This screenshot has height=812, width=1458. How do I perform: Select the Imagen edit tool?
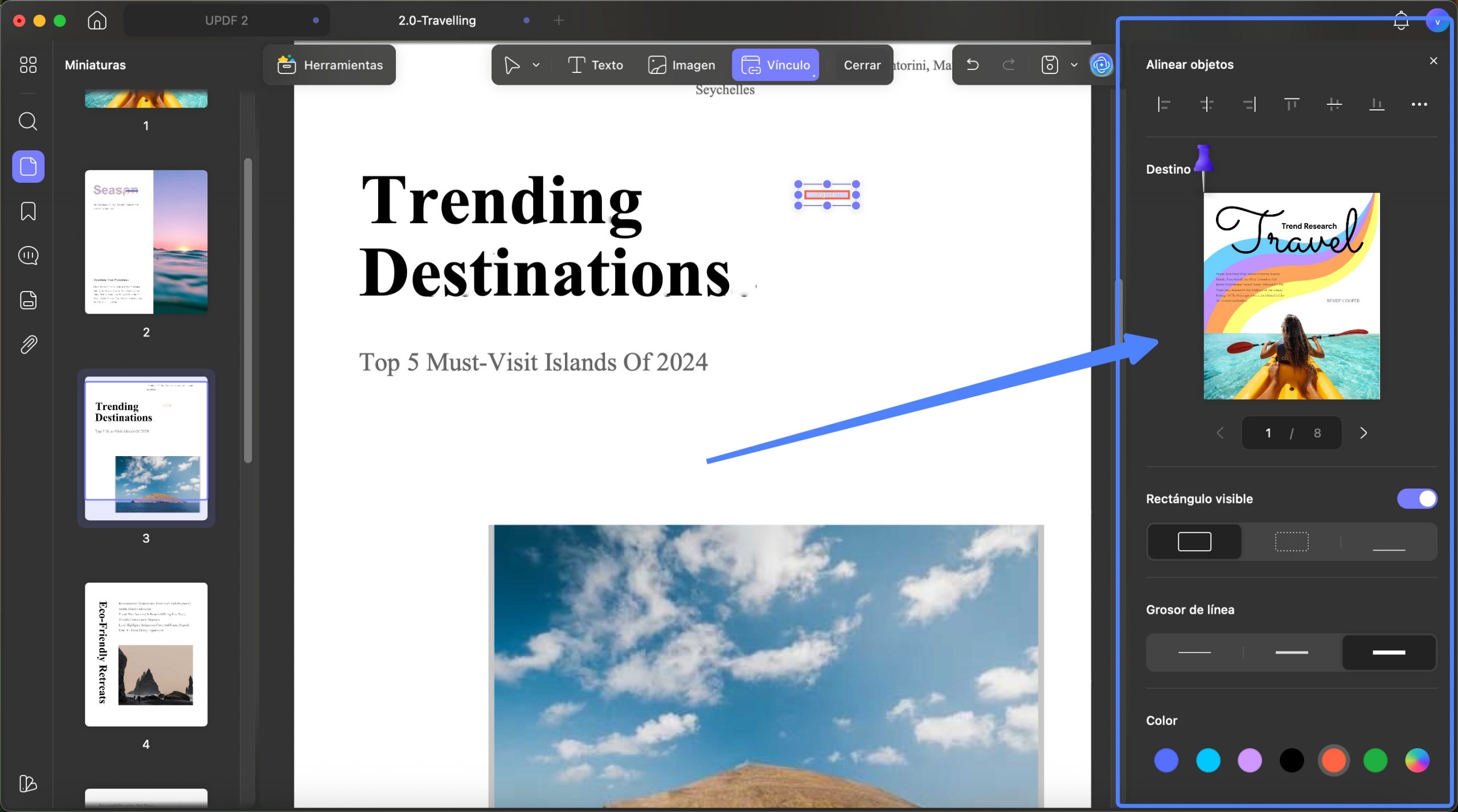click(x=681, y=65)
